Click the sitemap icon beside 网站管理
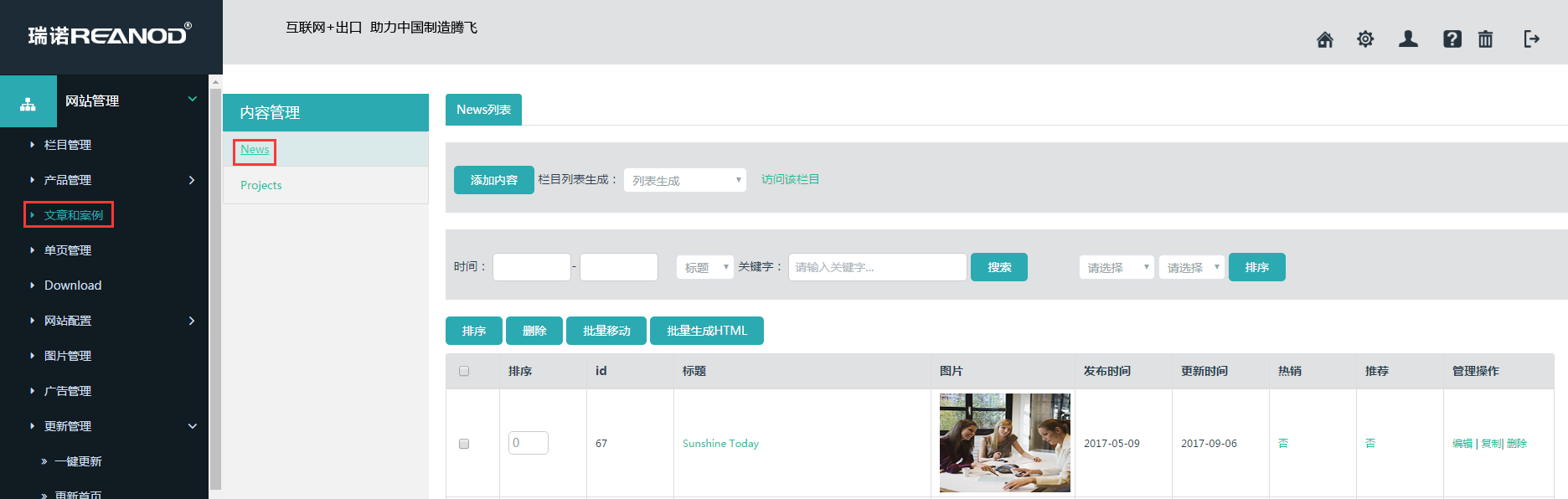The image size is (1568, 499). (x=28, y=101)
